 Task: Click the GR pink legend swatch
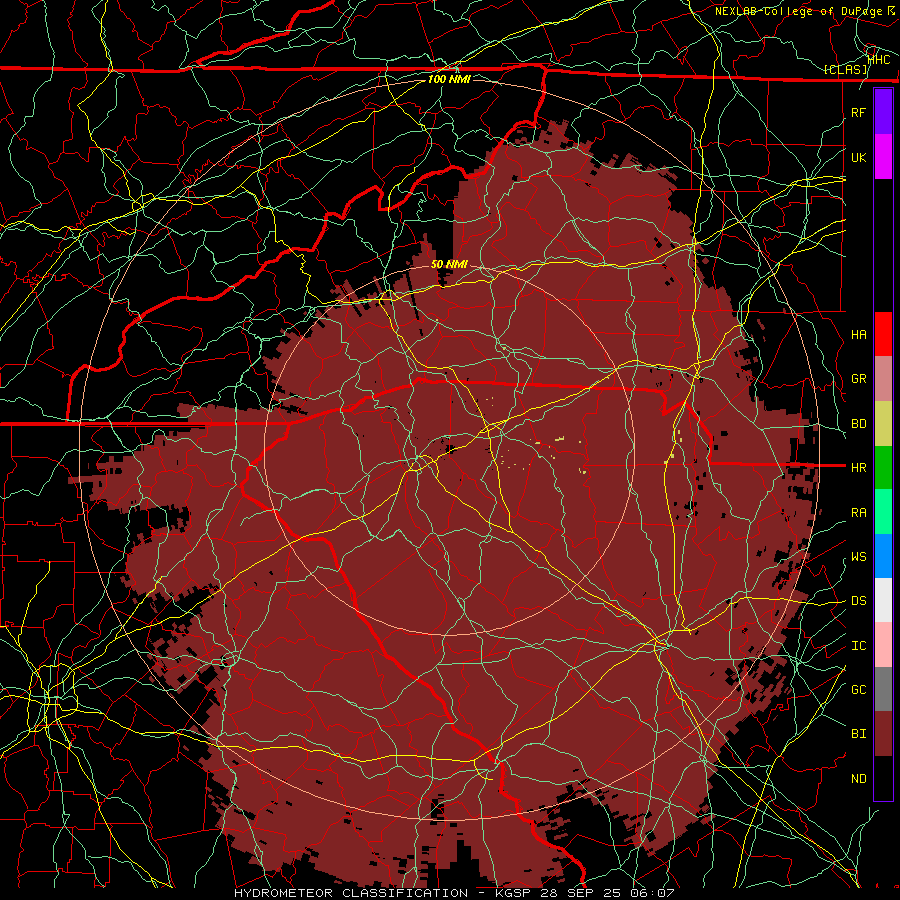point(883,379)
